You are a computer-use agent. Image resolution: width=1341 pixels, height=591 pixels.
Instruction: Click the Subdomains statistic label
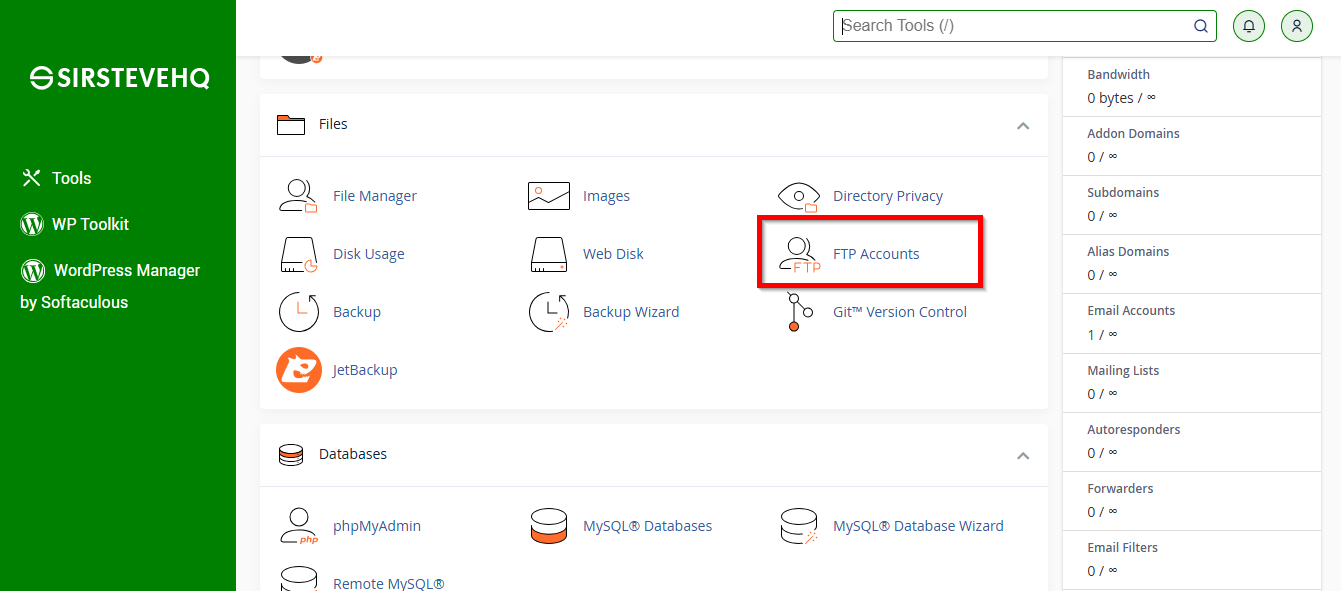point(1123,193)
